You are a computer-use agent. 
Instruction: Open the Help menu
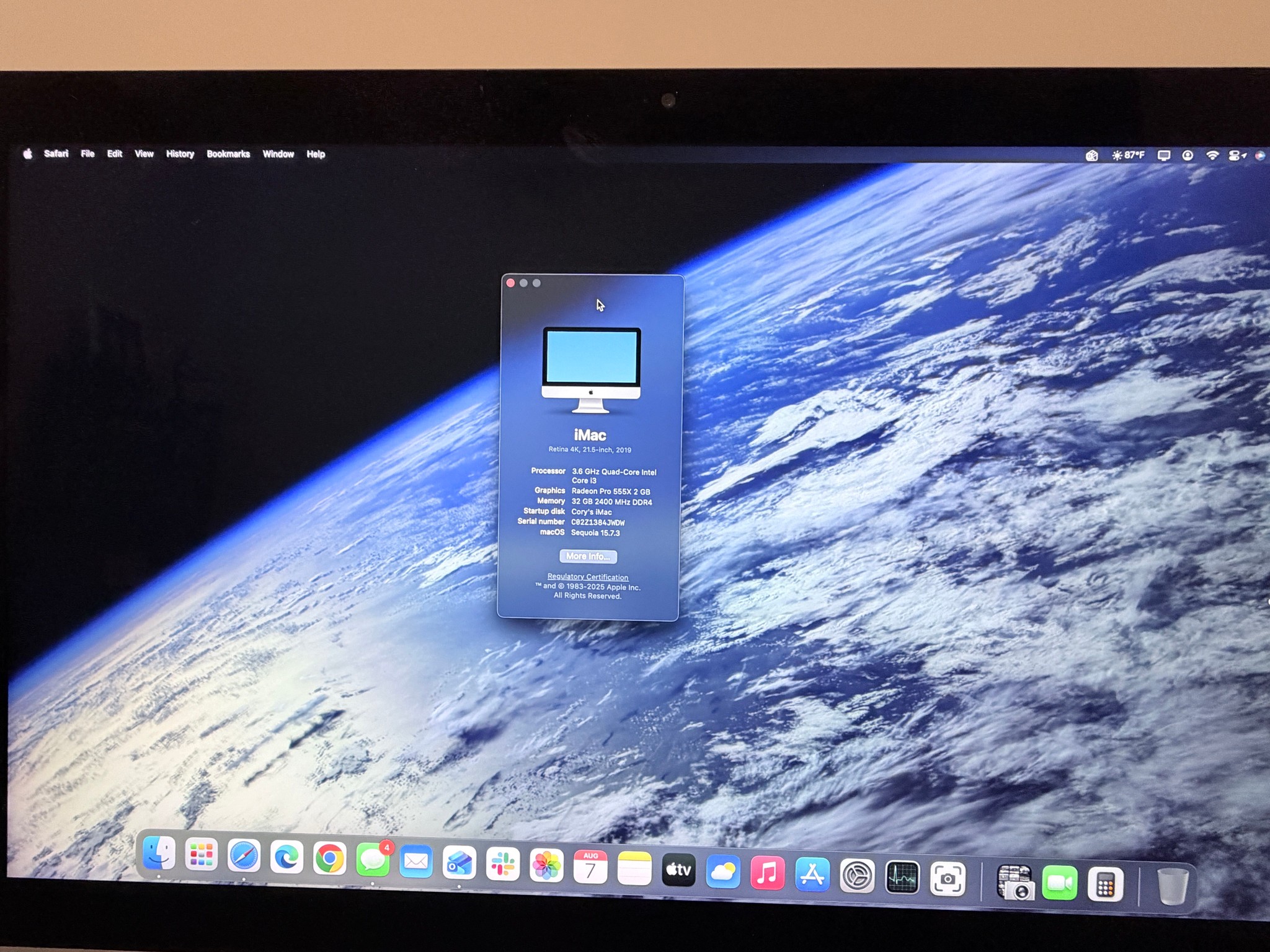[x=316, y=154]
